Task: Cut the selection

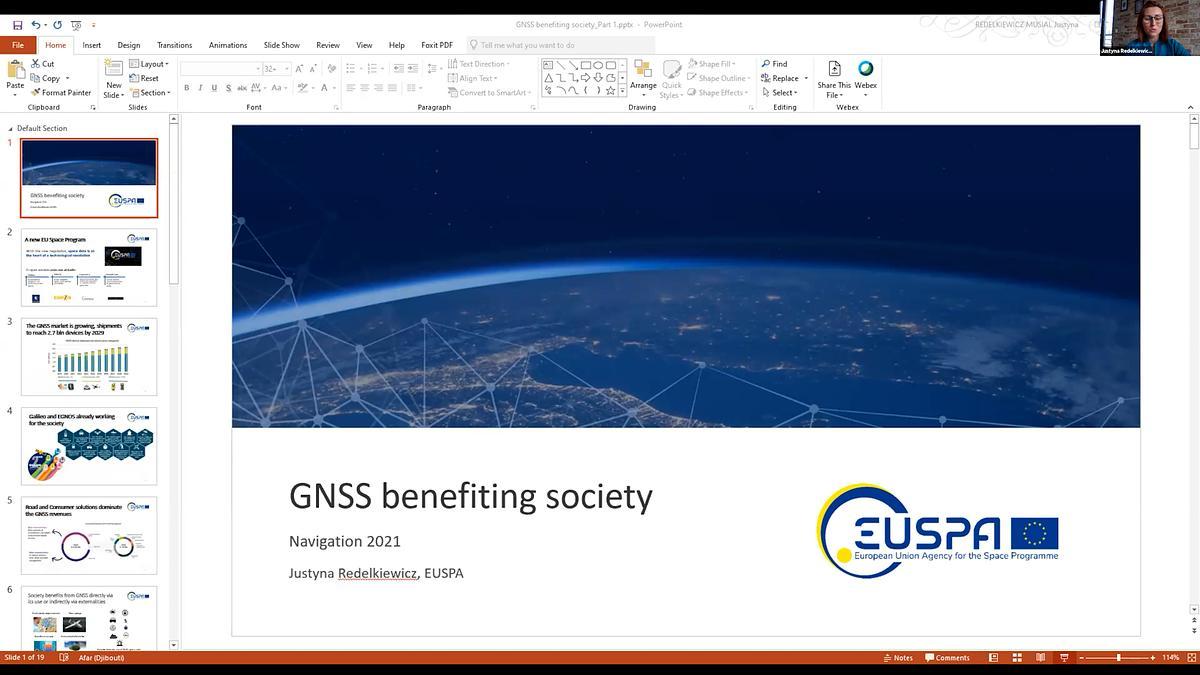Action: pyautogui.click(x=42, y=64)
